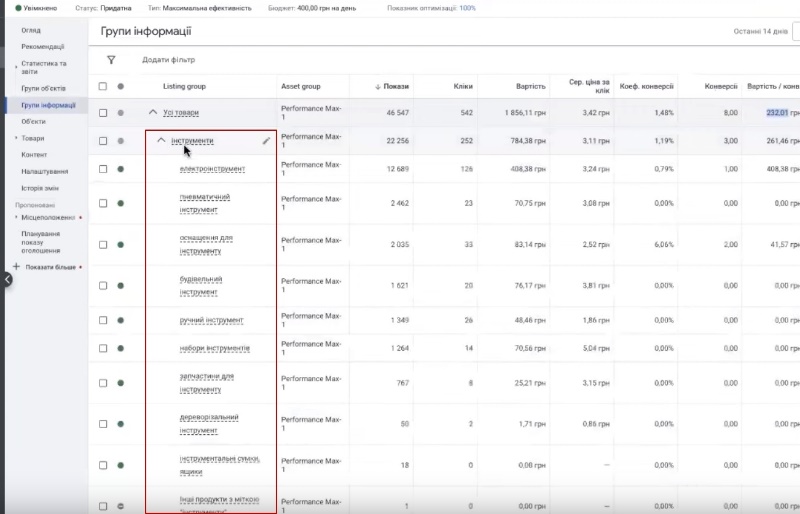Click the sidebar collapse arrow handle
Viewport: 800px width, 514px height.
pos(5,279)
